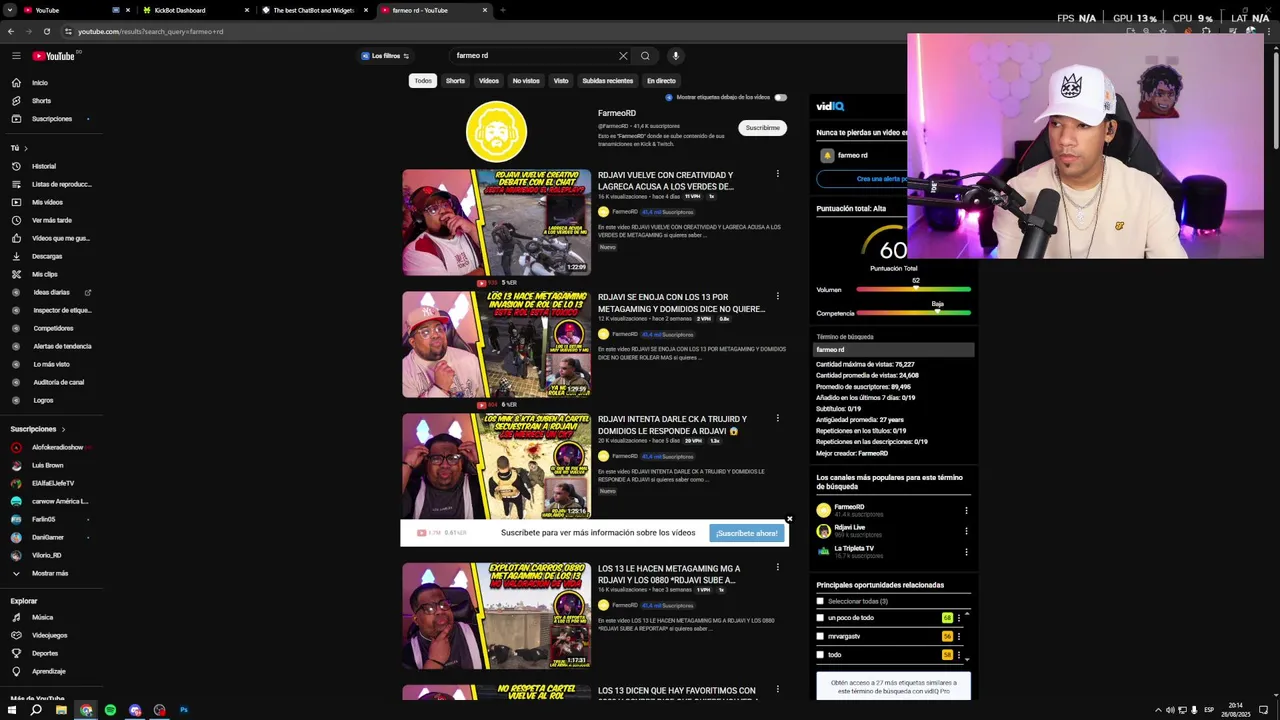This screenshot has height=720, width=1280.
Task: Select the No vistos filter chip
Action: tap(526, 81)
